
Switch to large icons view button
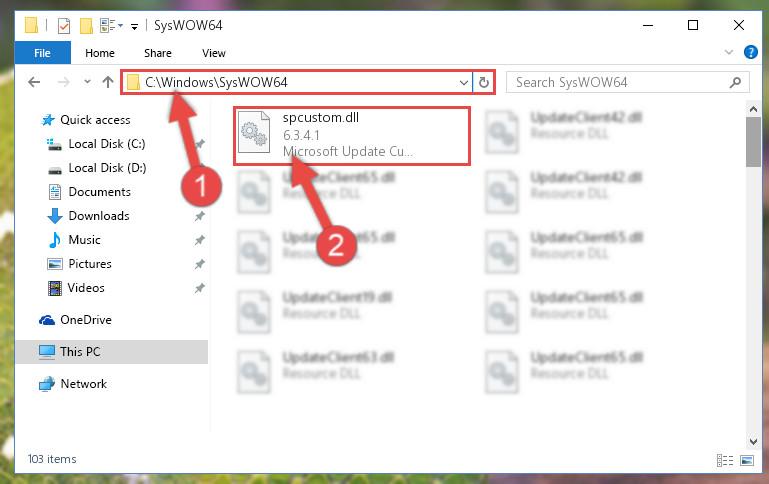coord(747,460)
